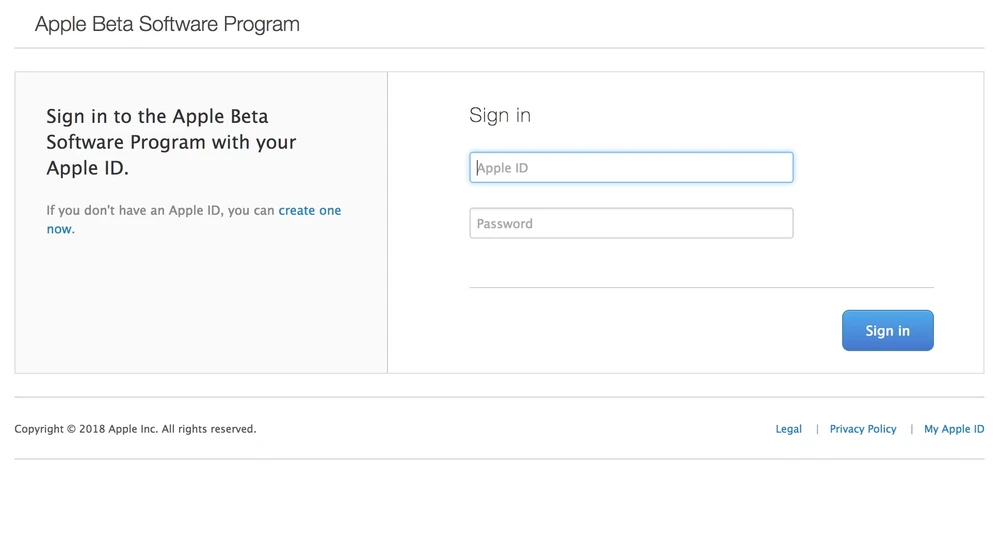Click the blank white space below the footer
The image size is (1000, 538).
[x=500, y=500]
